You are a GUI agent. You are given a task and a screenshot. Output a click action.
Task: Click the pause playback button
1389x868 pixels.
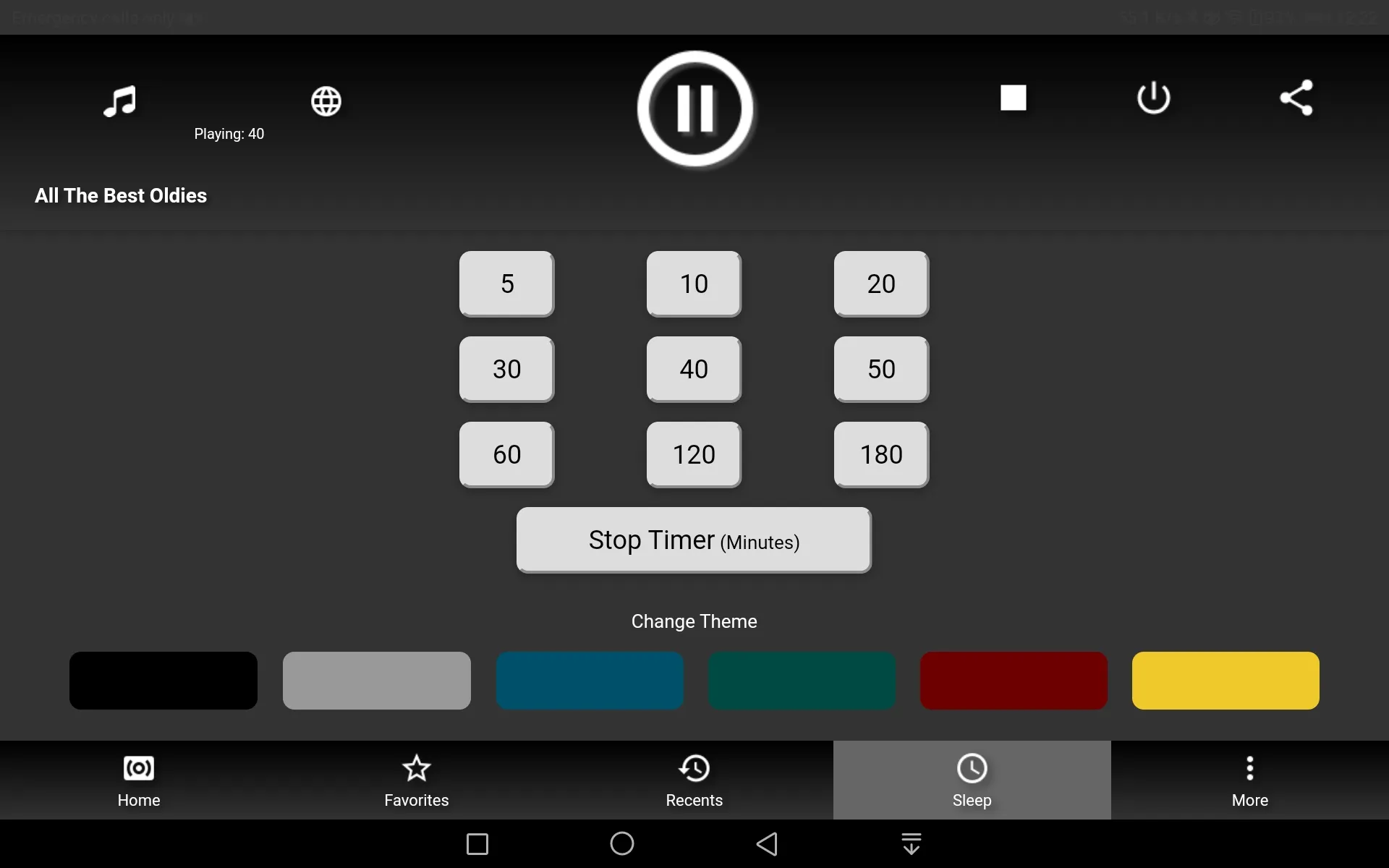[x=694, y=107]
